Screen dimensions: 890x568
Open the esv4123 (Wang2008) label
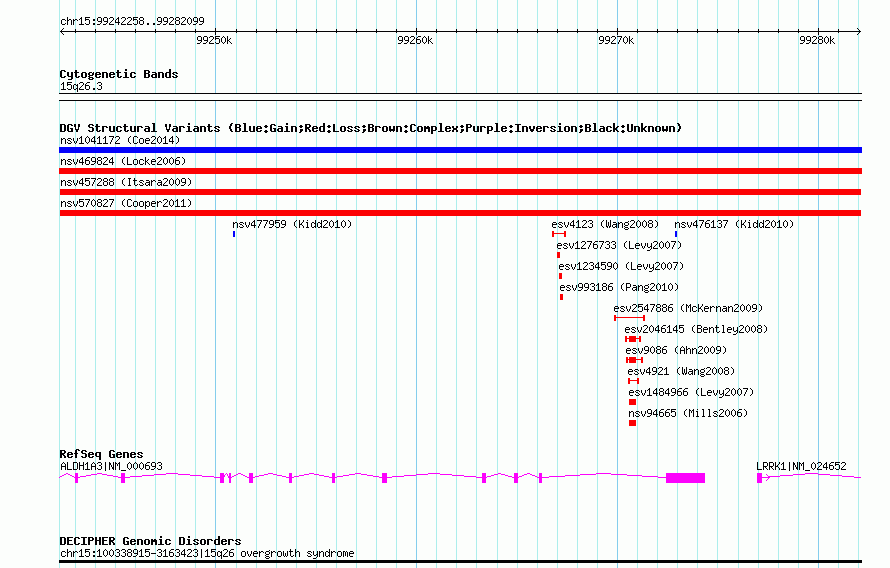pyautogui.click(x=605, y=224)
